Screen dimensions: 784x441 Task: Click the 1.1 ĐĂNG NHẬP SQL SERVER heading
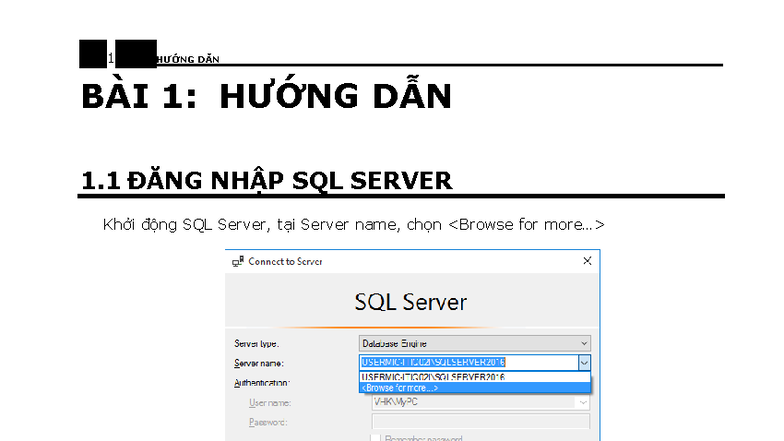266,180
